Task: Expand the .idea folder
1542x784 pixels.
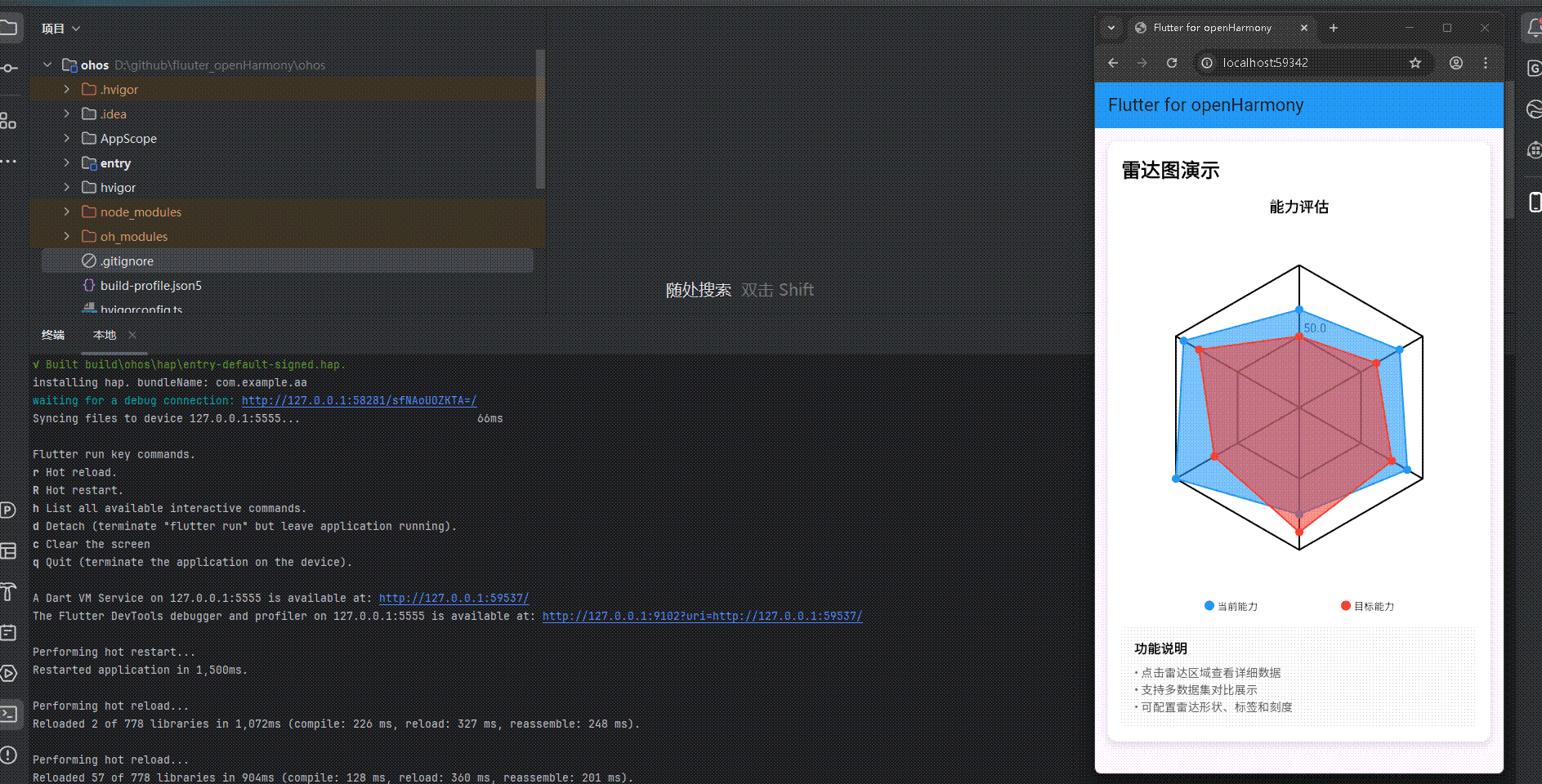Action: tap(67, 114)
